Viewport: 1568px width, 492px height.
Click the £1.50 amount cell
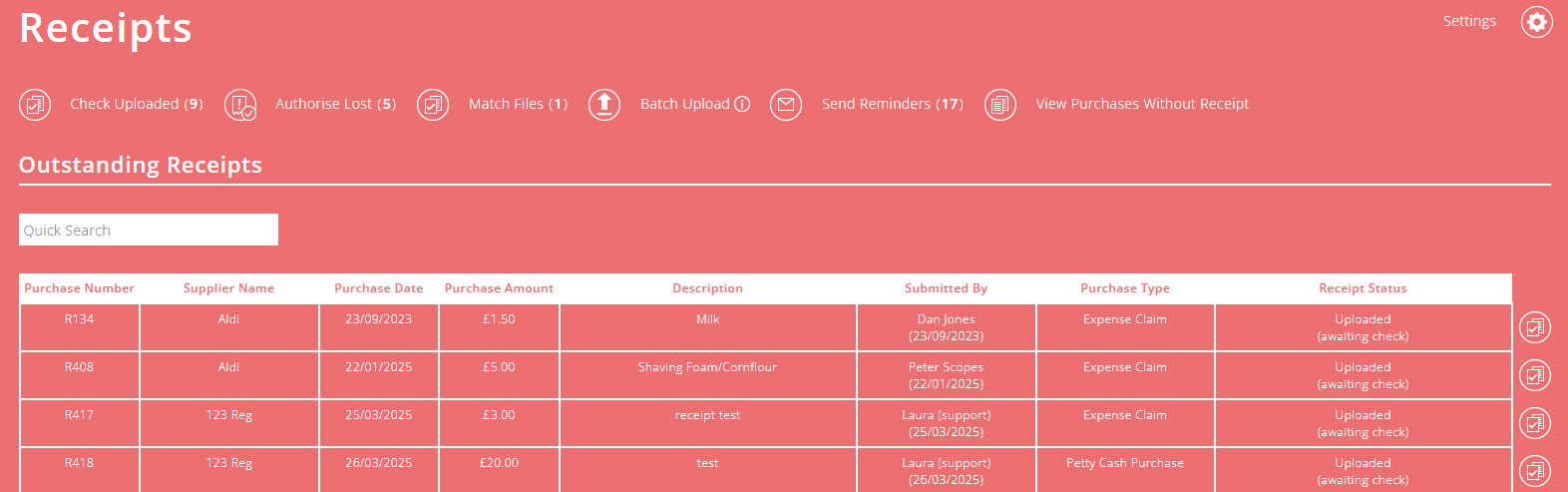[499, 327]
